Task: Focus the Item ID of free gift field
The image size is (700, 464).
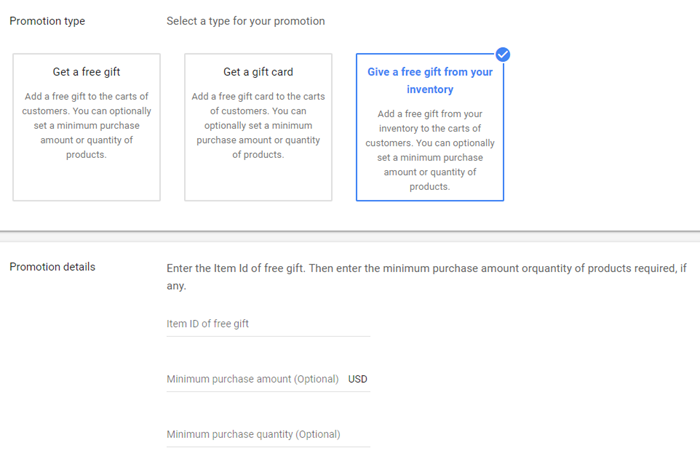Action: coord(267,324)
